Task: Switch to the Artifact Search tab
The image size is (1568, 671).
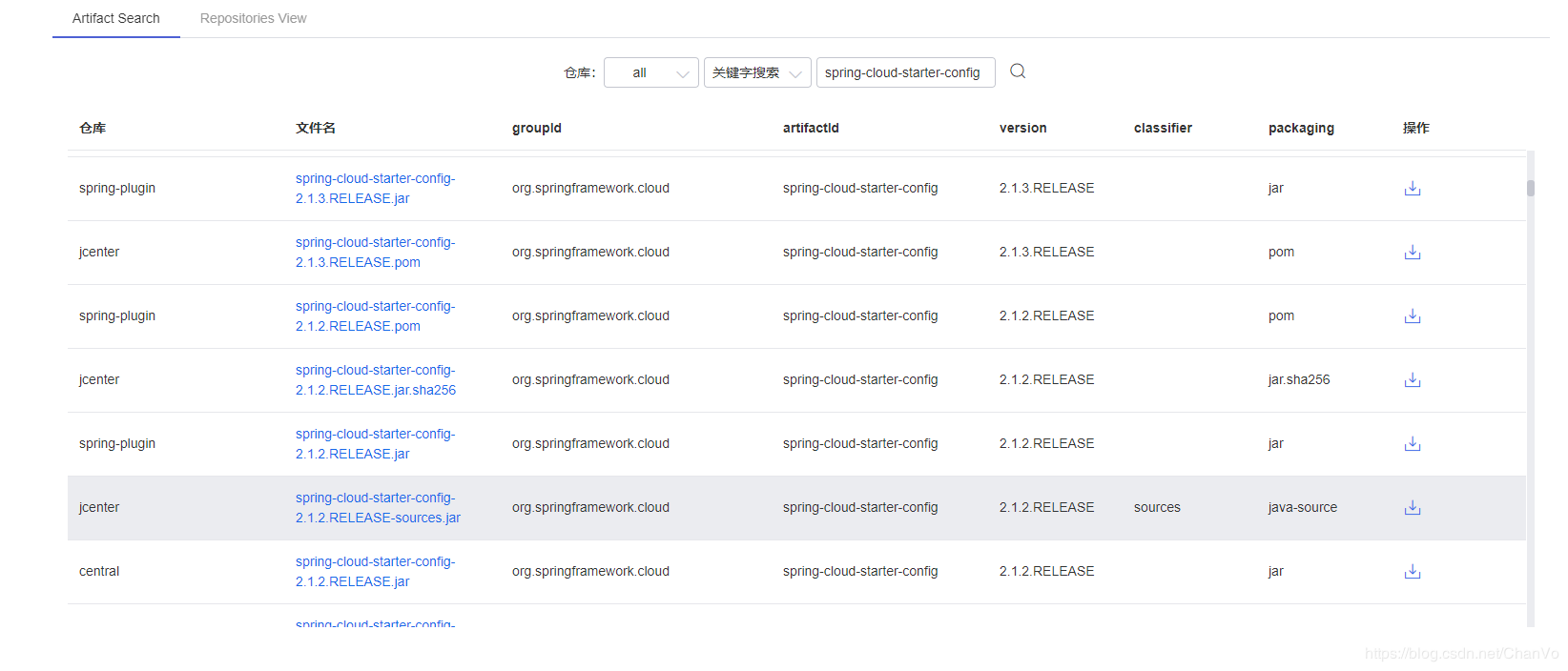Action: [116, 18]
